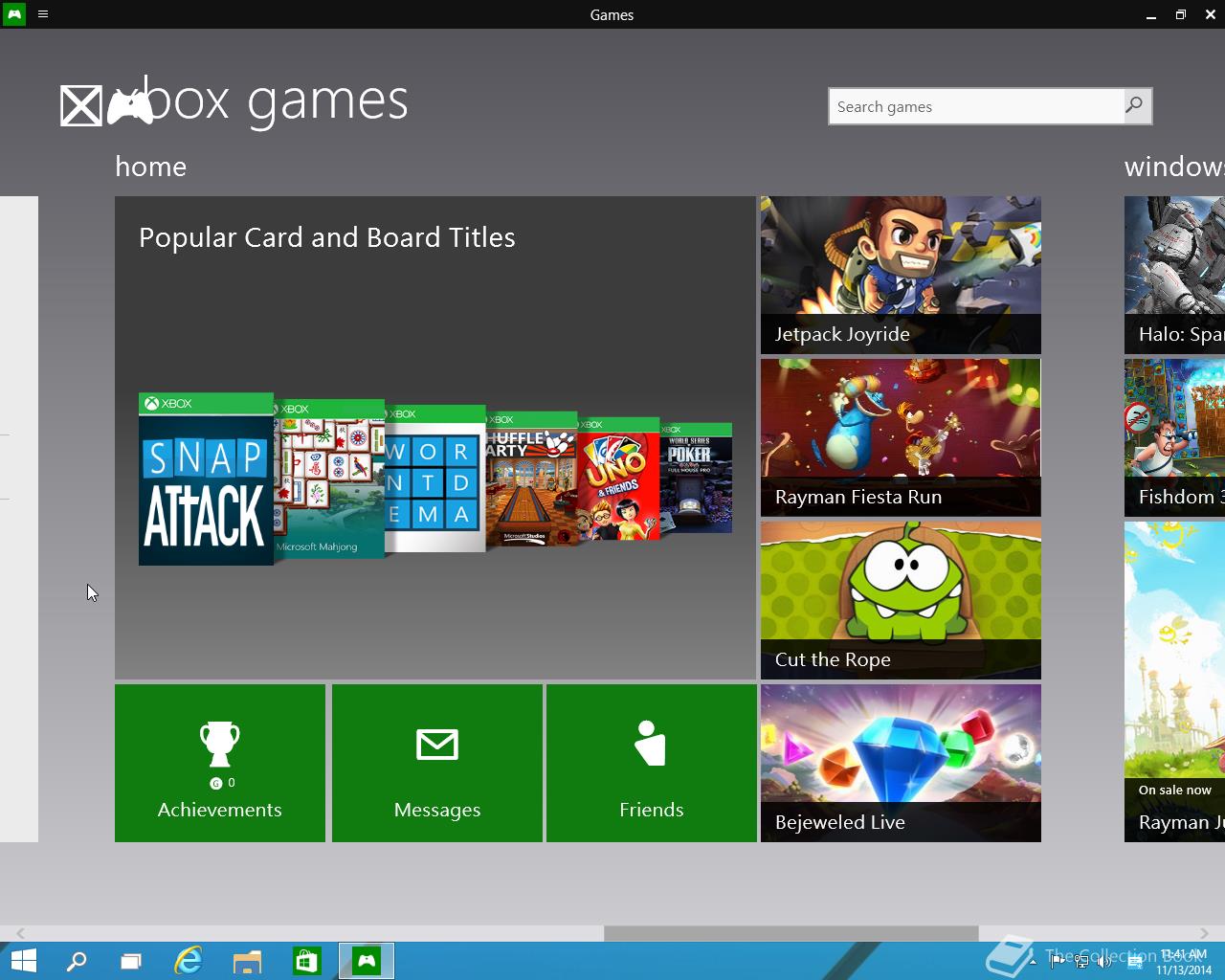1225x980 pixels.
Task: Click the volume icon in system tray
Action: click(1106, 962)
